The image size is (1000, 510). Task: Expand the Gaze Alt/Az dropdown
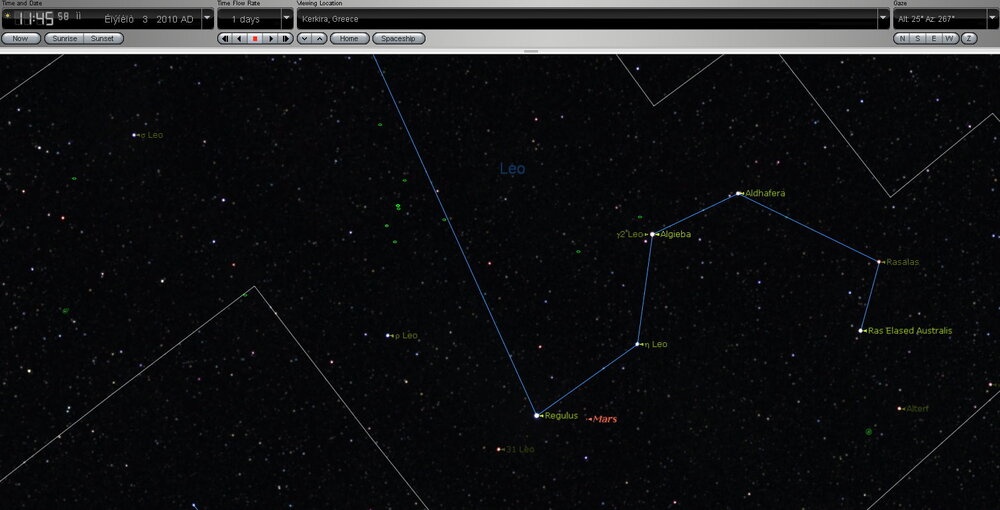pyautogui.click(x=992, y=19)
